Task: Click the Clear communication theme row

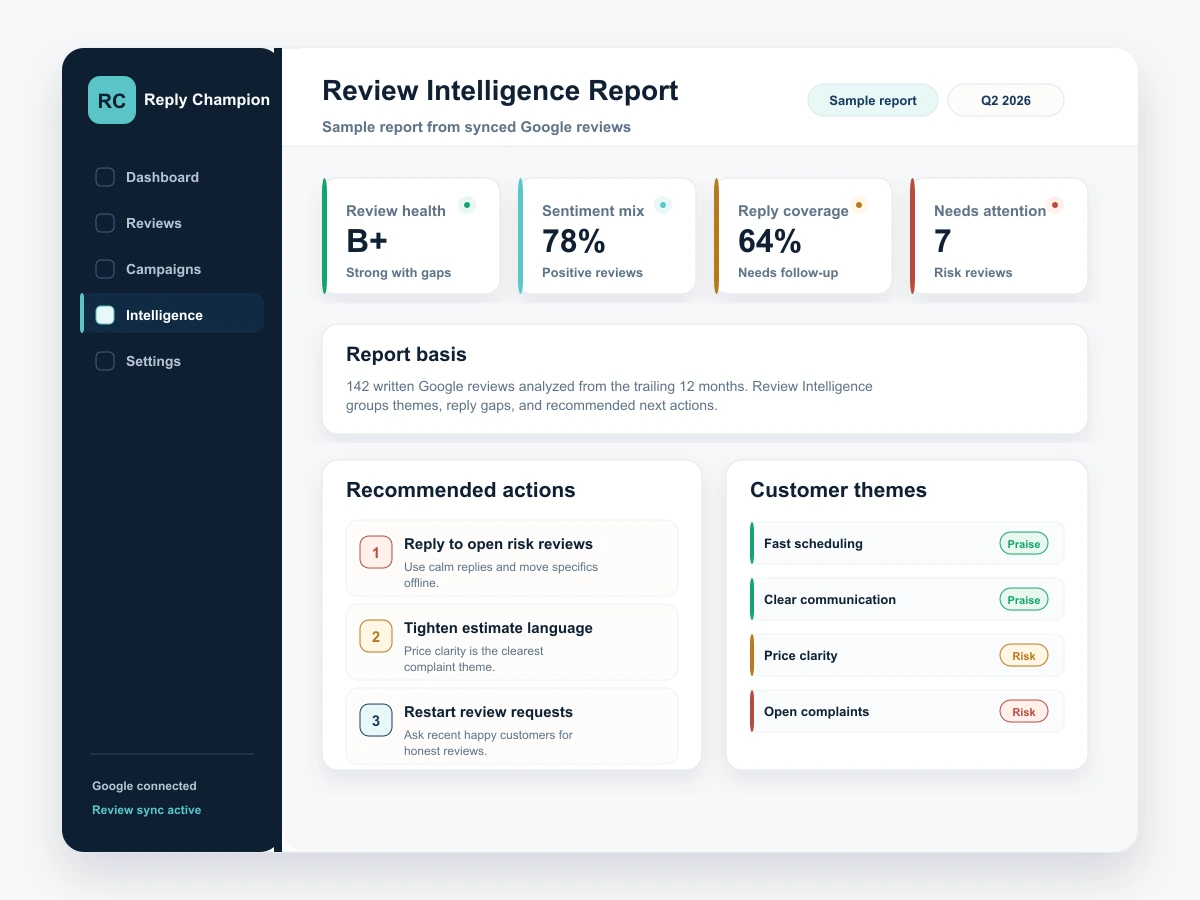Action: click(x=907, y=599)
